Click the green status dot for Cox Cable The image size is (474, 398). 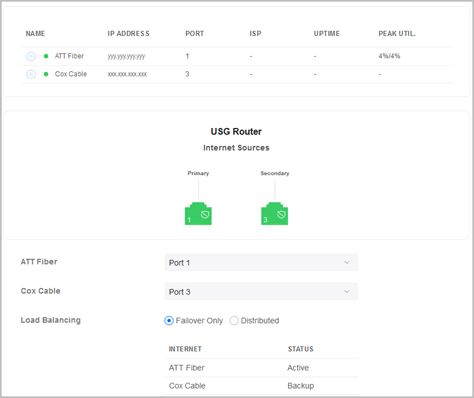click(x=46, y=74)
